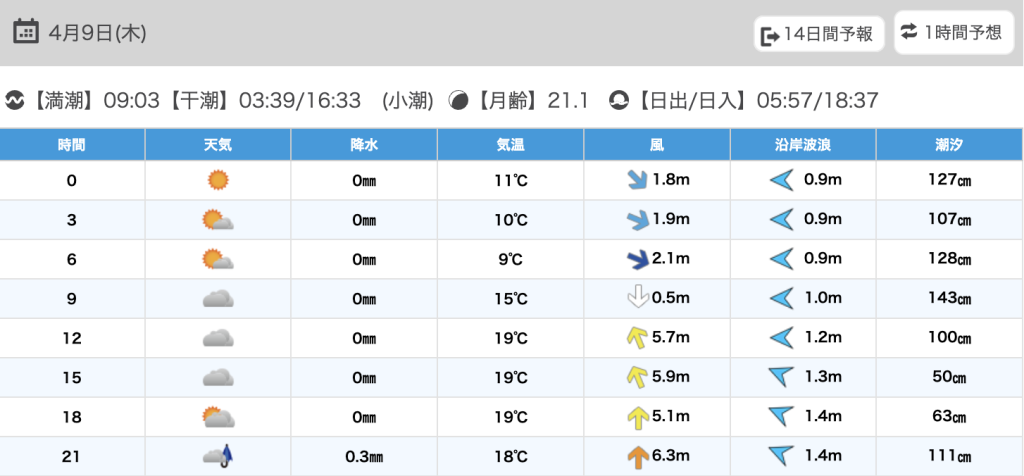Select the 潮汐 column header

point(950,145)
